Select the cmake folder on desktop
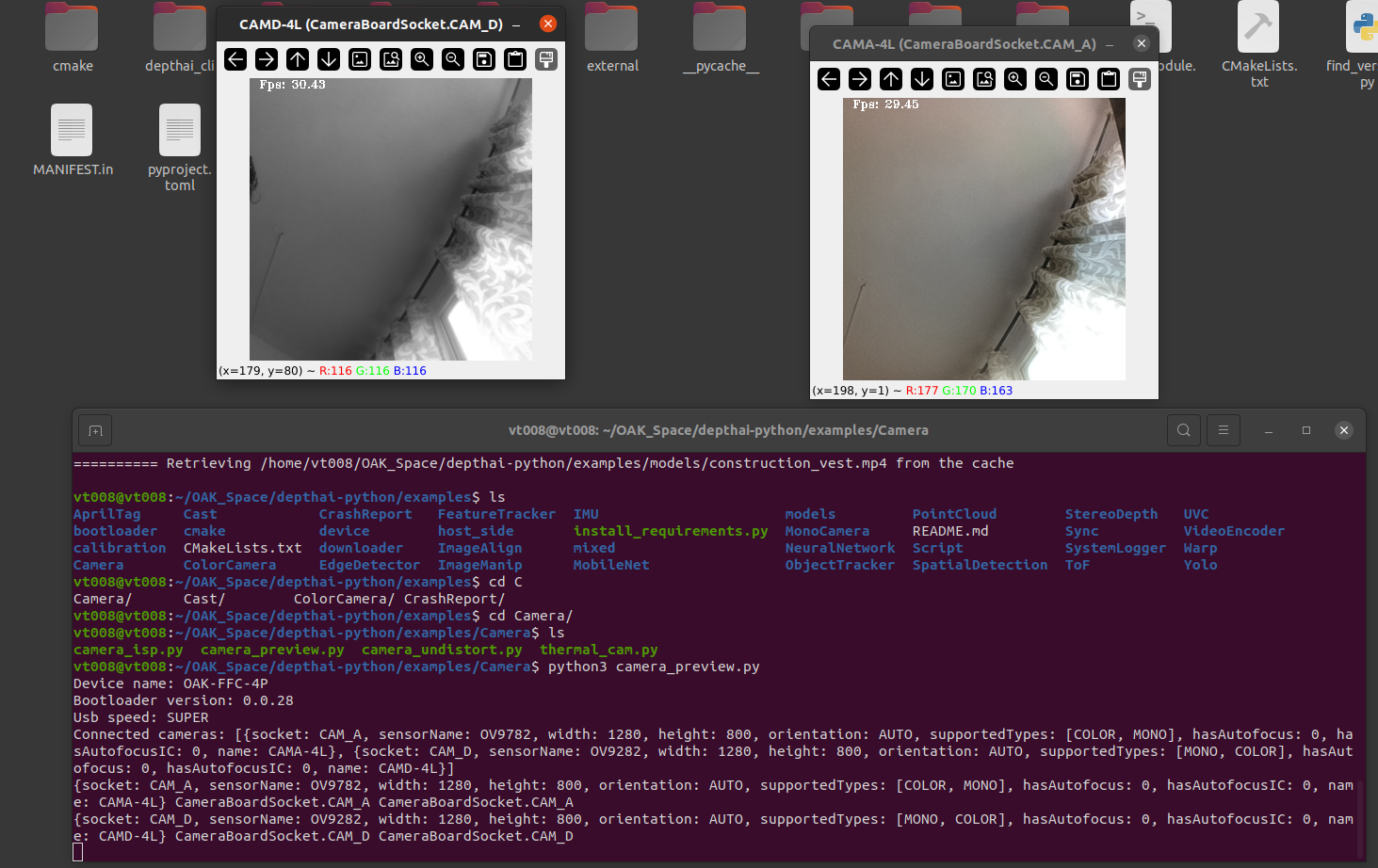Screen dimensions: 1378x868 [x=73, y=38]
